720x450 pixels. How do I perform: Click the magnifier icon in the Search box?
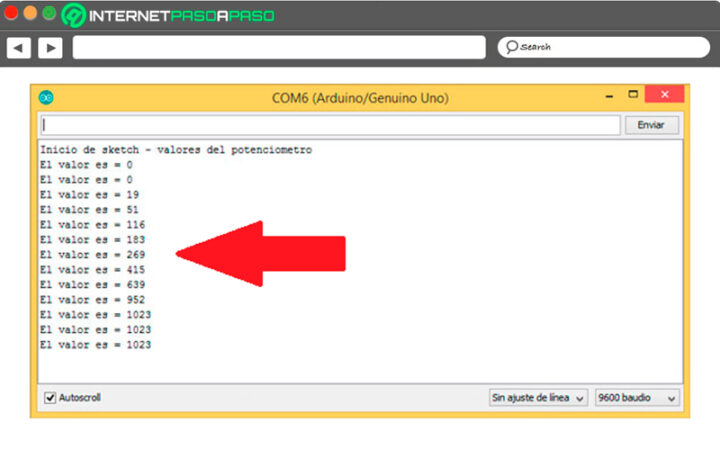point(511,47)
